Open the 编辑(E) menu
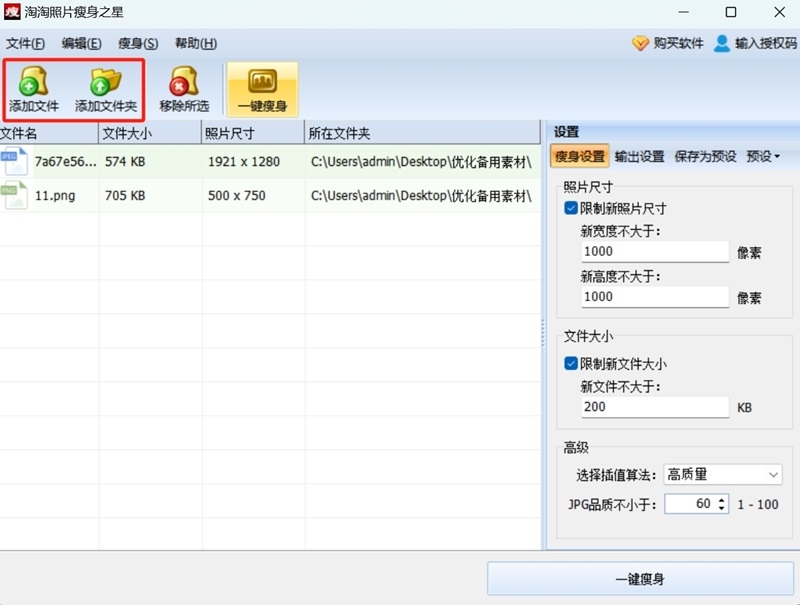 (x=81, y=43)
